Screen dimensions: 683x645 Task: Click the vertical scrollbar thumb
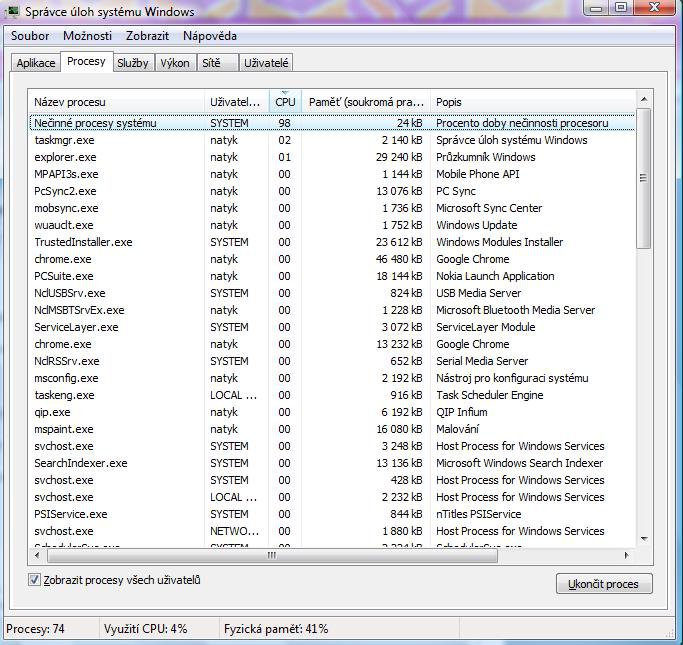pyautogui.click(x=644, y=178)
